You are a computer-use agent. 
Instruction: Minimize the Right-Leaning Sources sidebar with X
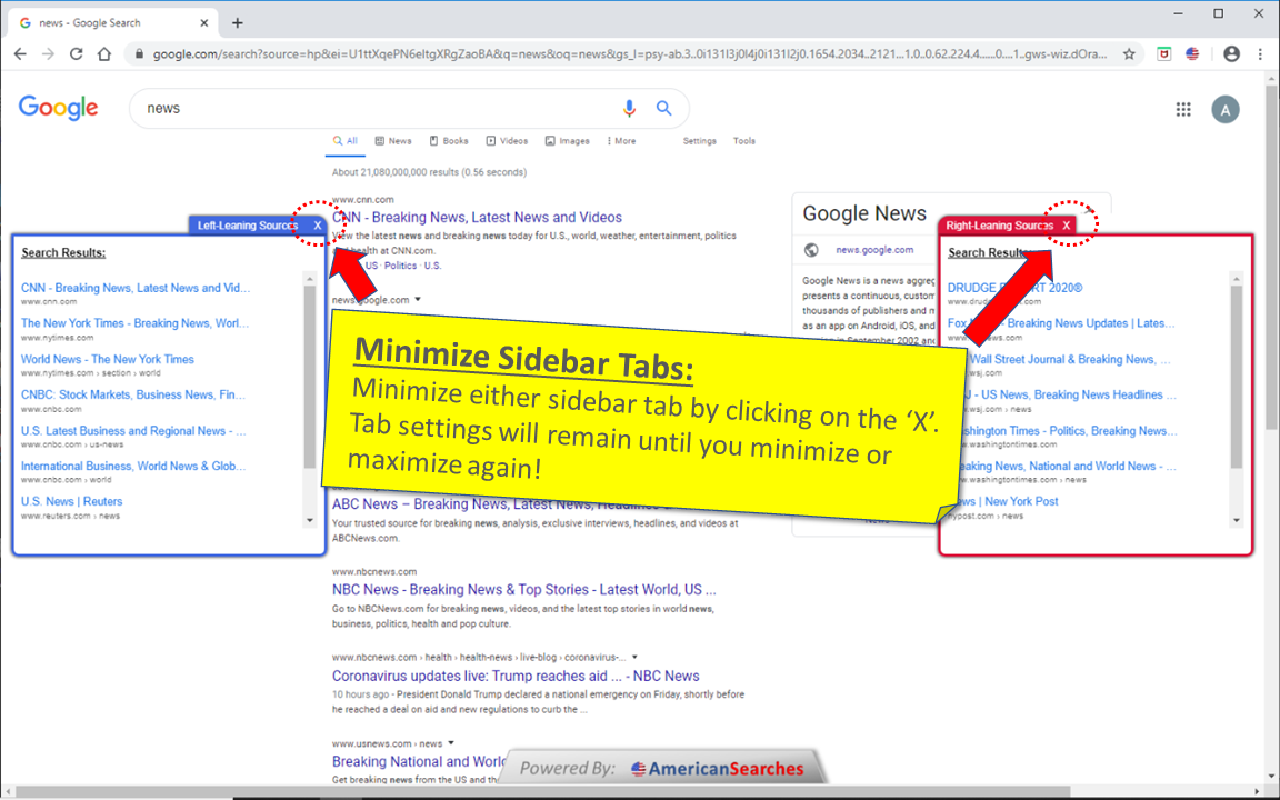(x=1066, y=226)
